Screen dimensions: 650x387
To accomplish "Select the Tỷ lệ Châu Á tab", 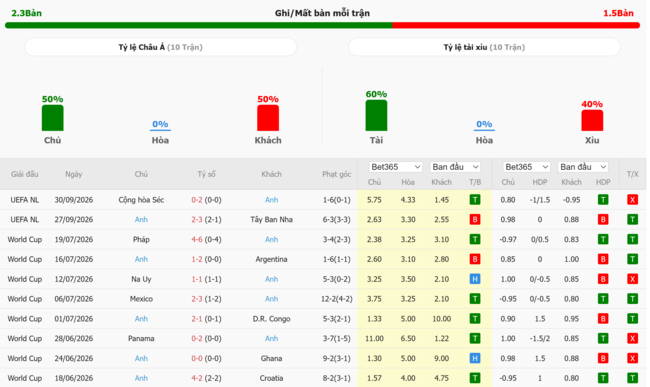I will point(160,47).
